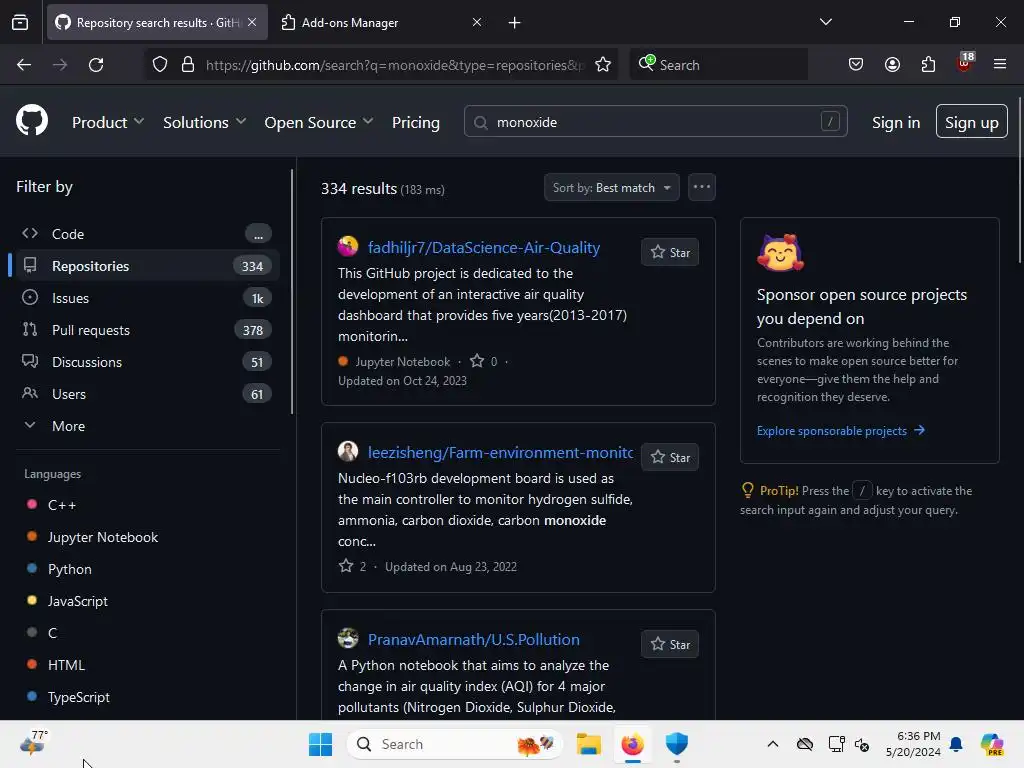Click the browser address bar URL
The height and width of the screenshot is (768, 1024).
[394, 65]
